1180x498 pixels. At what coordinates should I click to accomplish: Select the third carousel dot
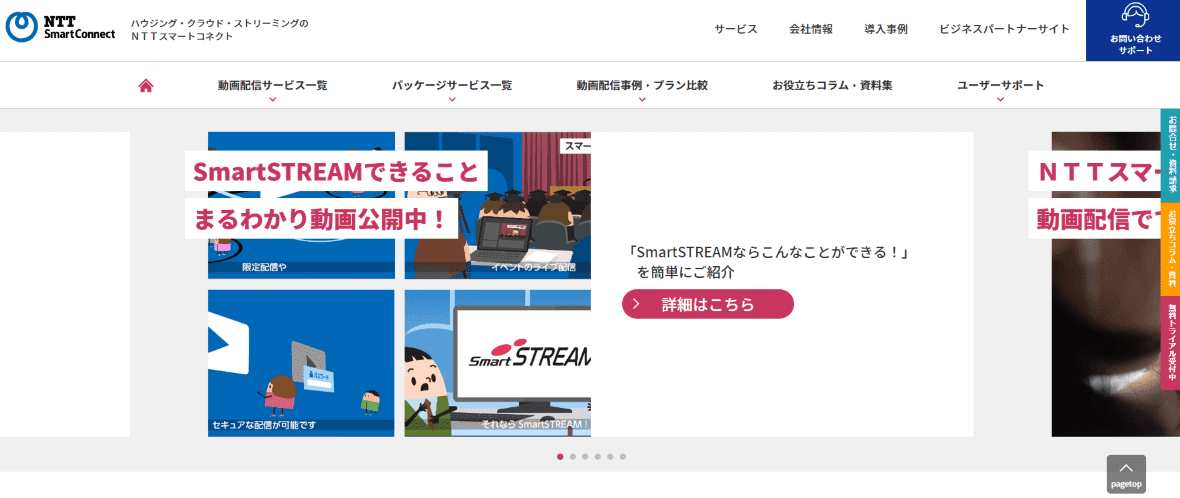click(585, 457)
